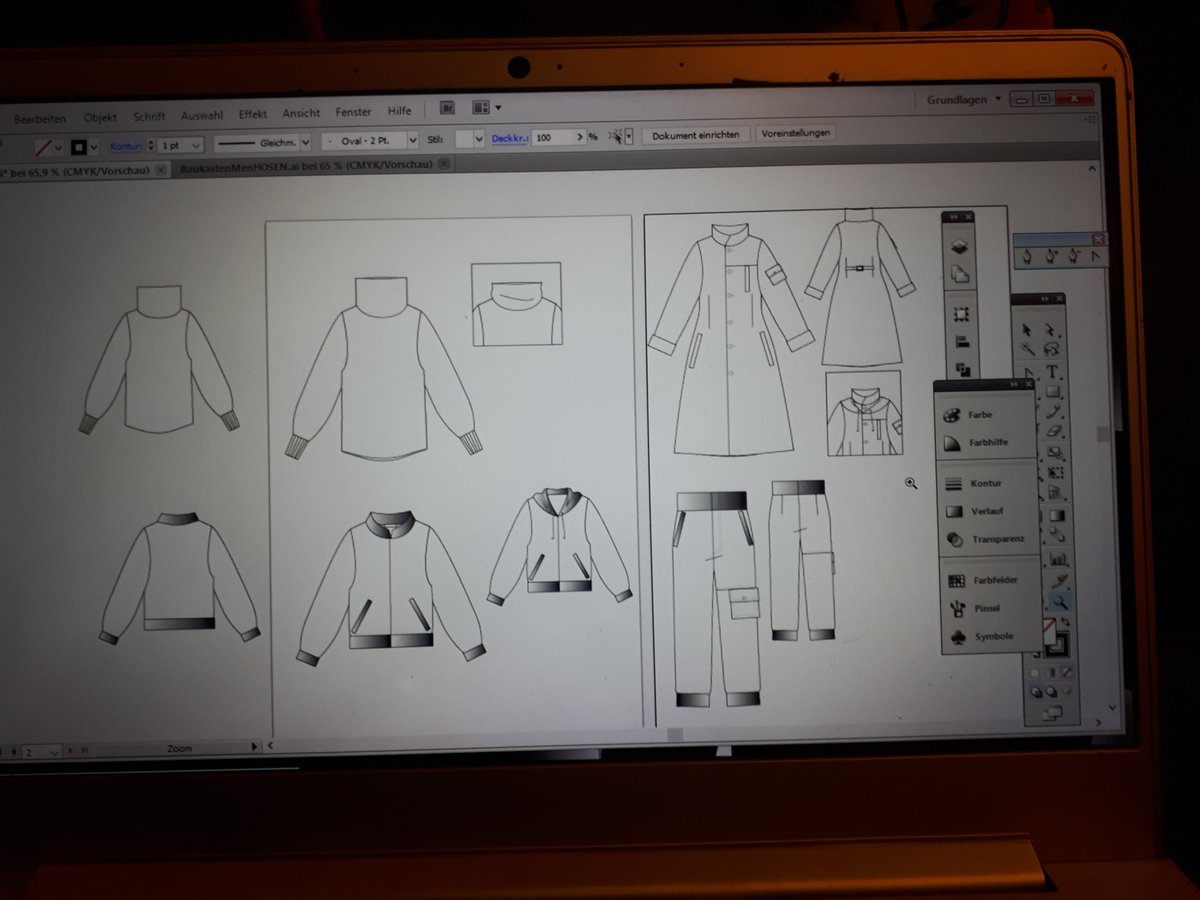Pick the Add Anchor Point tool
The height and width of the screenshot is (900, 1200).
click(1051, 256)
